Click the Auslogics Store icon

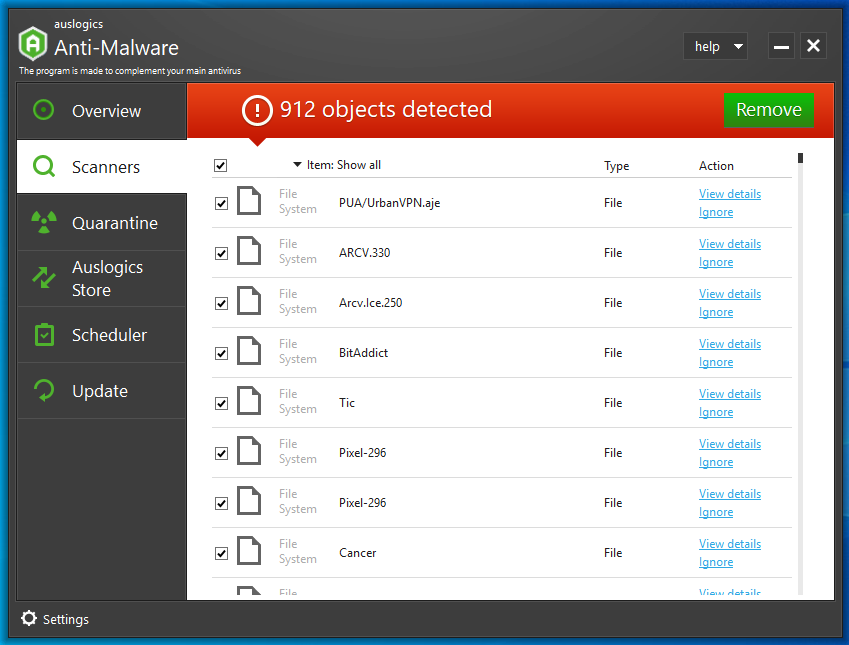[x=44, y=278]
